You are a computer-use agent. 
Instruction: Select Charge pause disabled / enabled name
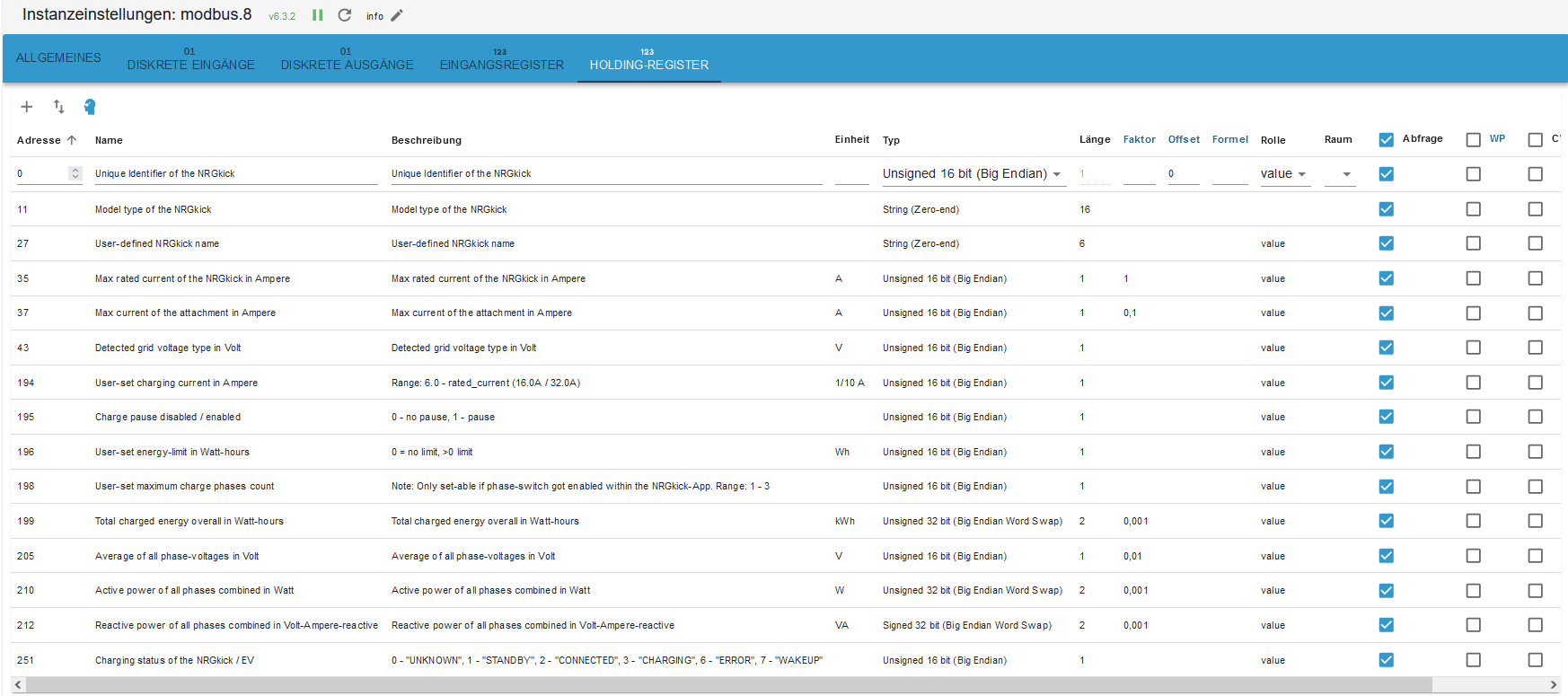coord(168,417)
